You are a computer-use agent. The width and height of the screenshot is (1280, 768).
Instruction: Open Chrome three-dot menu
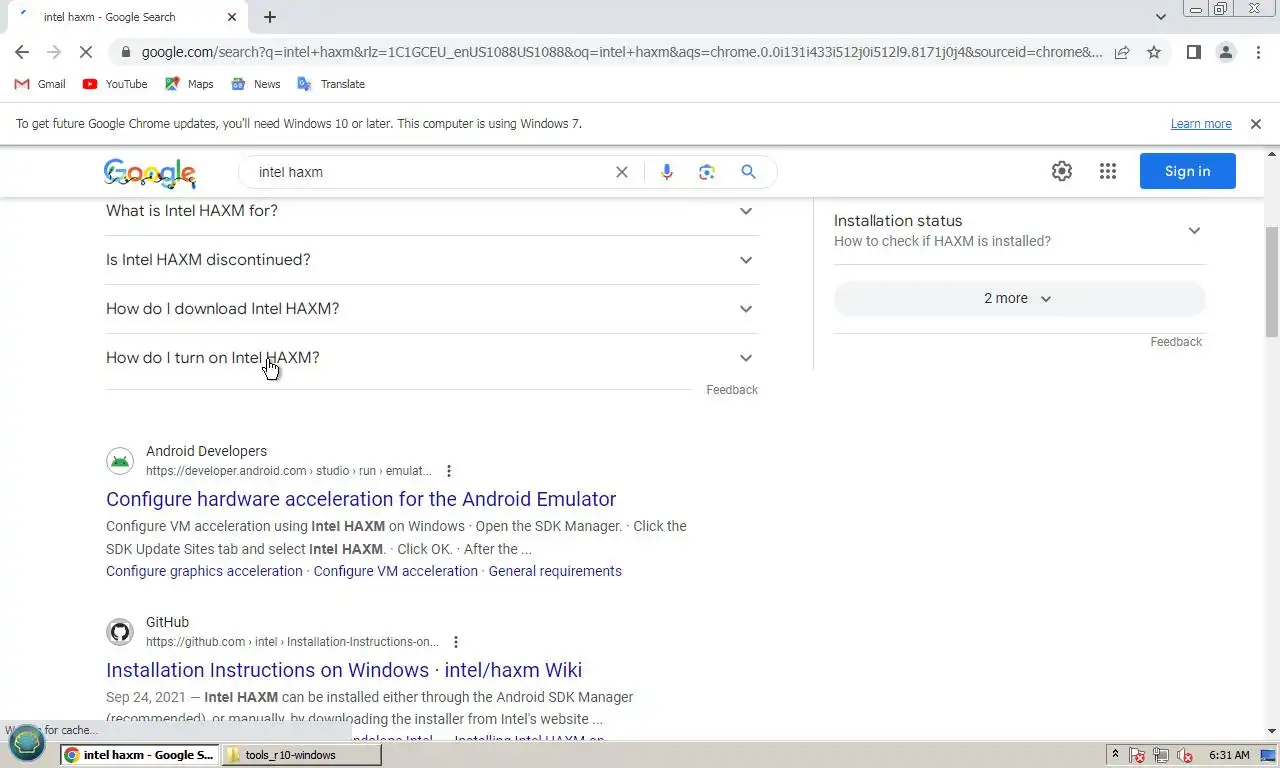(1258, 52)
